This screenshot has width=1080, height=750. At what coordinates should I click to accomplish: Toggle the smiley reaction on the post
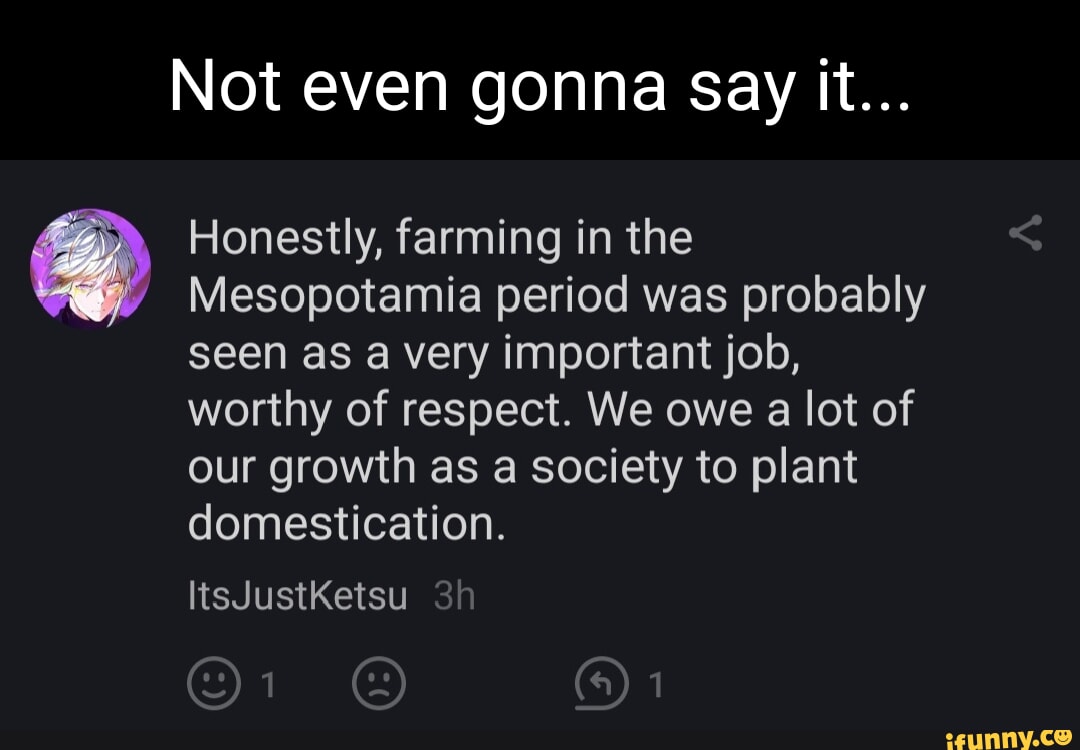point(214,684)
